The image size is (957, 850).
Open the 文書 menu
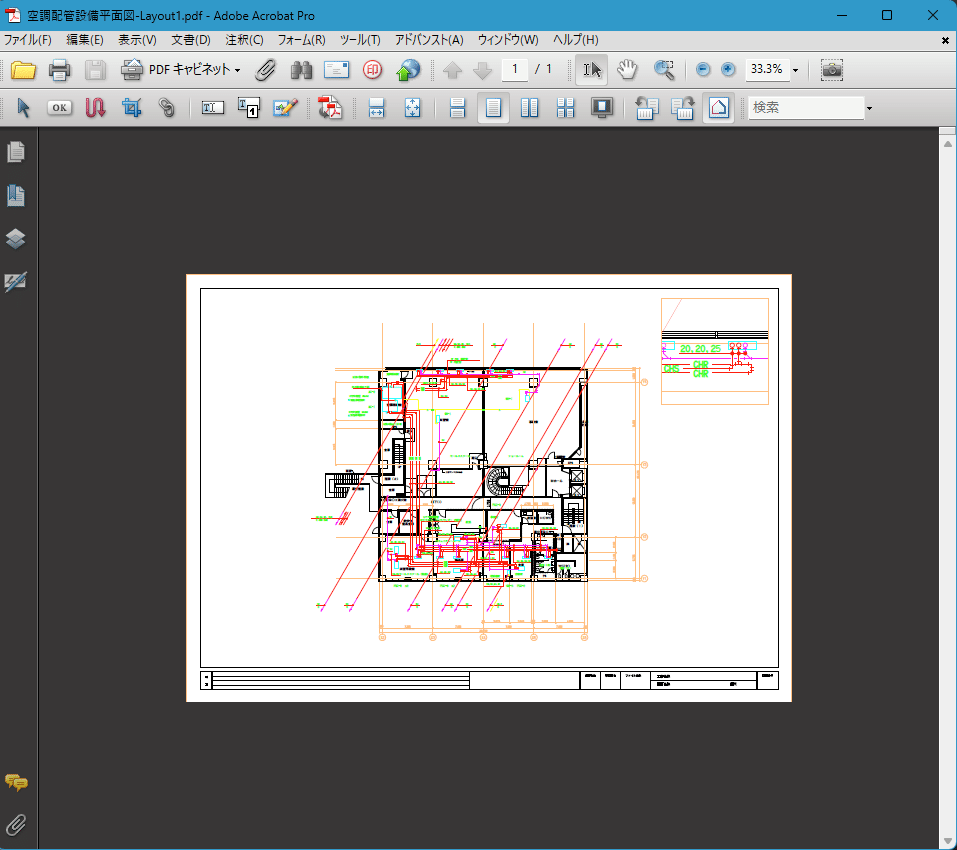pos(189,39)
